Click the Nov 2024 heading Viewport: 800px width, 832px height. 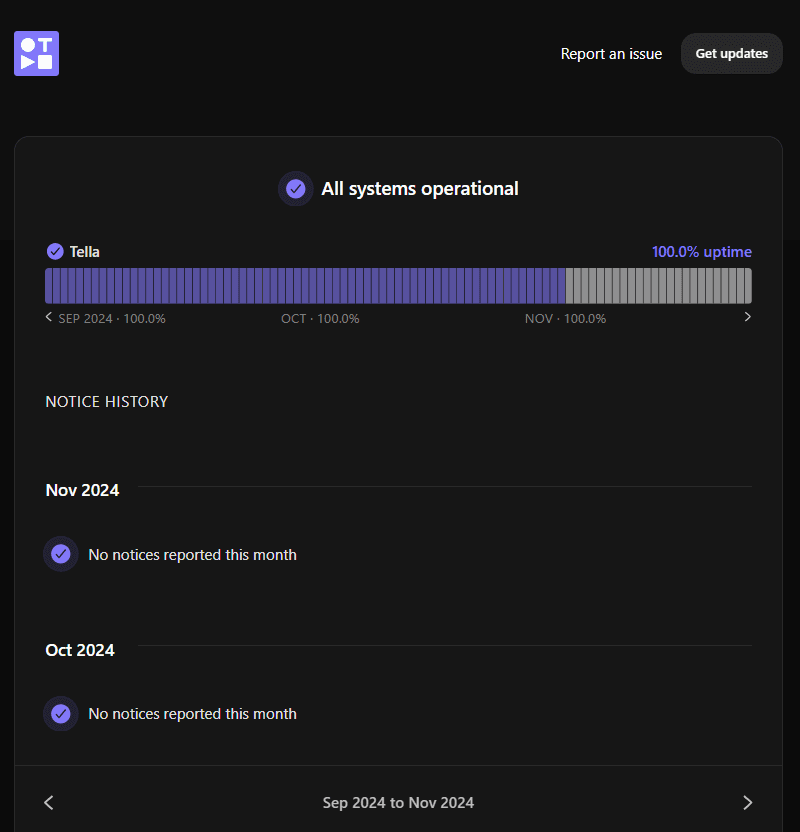pos(82,490)
